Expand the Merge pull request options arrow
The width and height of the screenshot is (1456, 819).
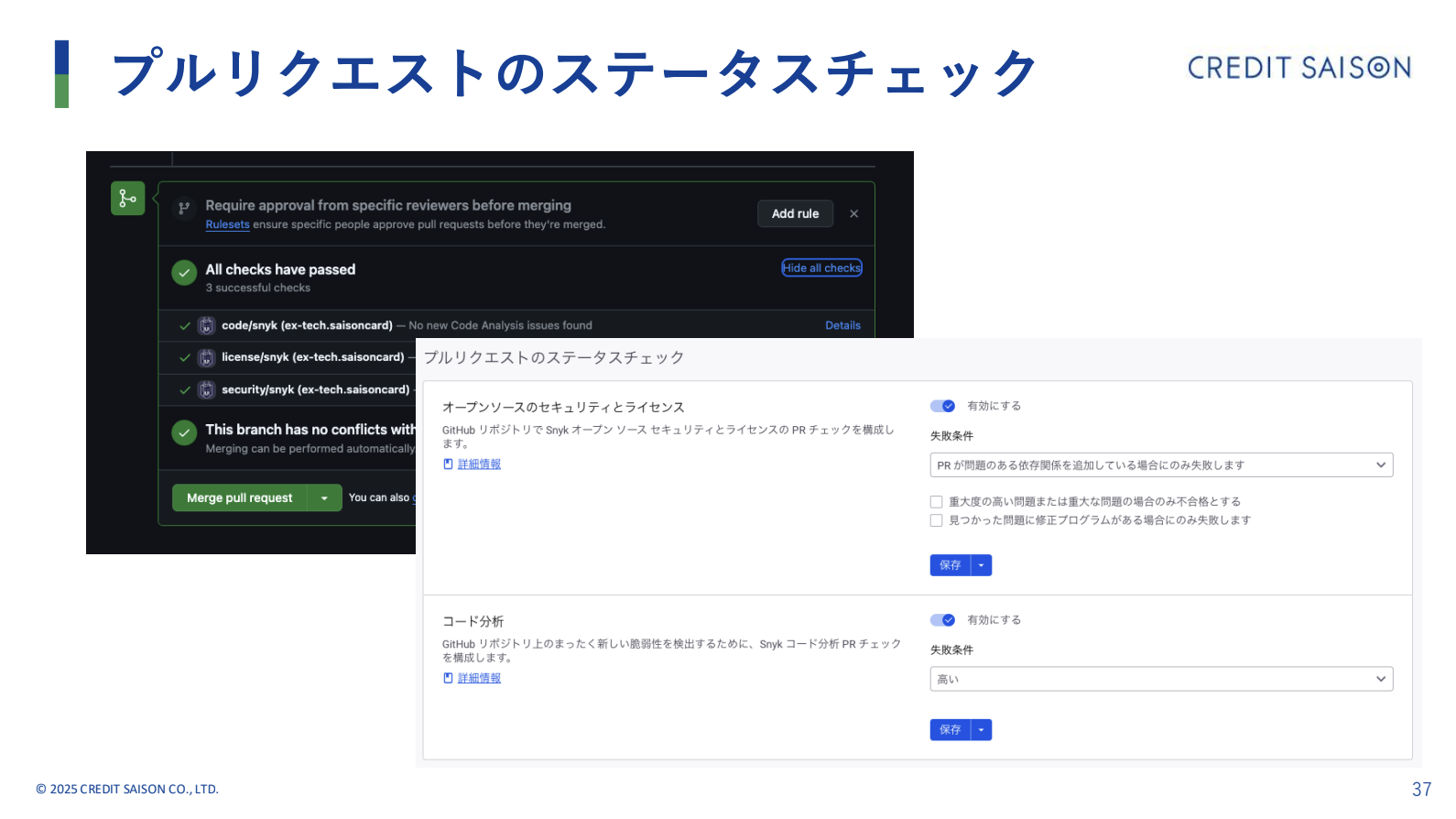click(x=324, y=497)
